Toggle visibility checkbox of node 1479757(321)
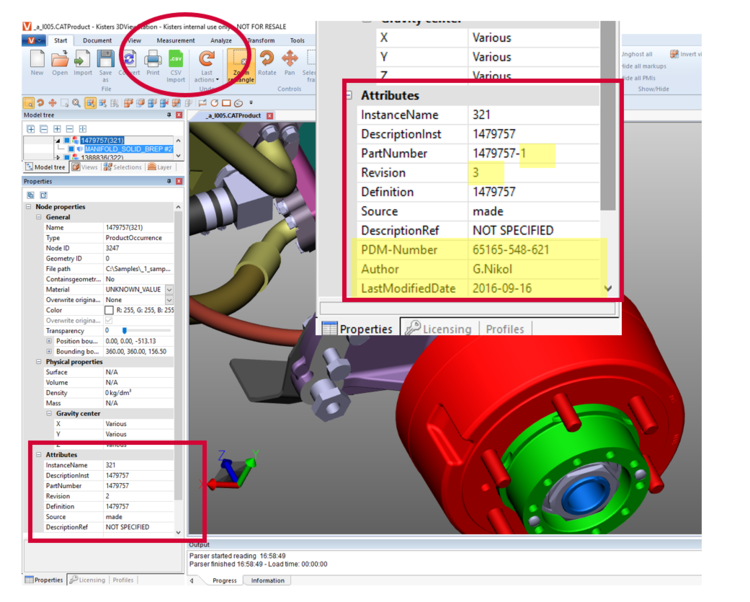 coord(68,141)
